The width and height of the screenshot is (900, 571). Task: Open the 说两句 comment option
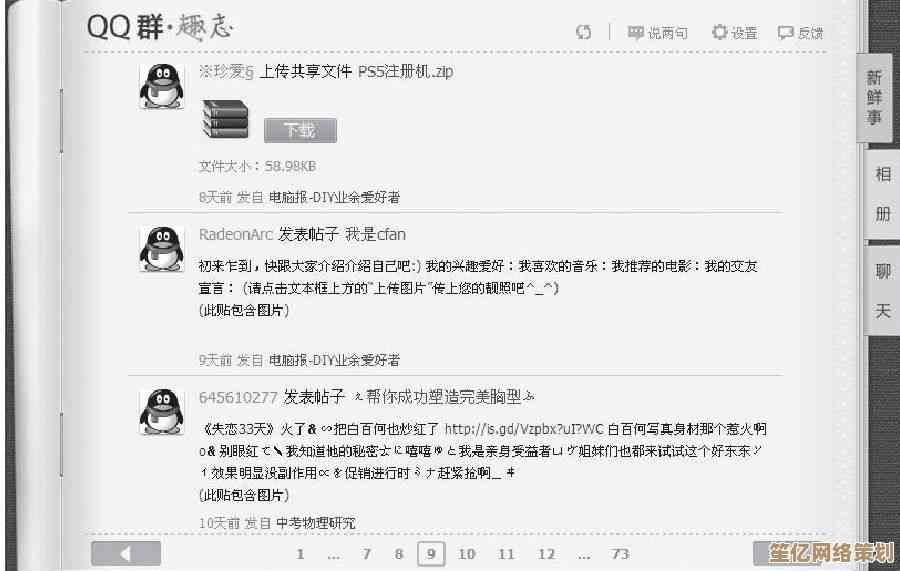tap(658, 33)
